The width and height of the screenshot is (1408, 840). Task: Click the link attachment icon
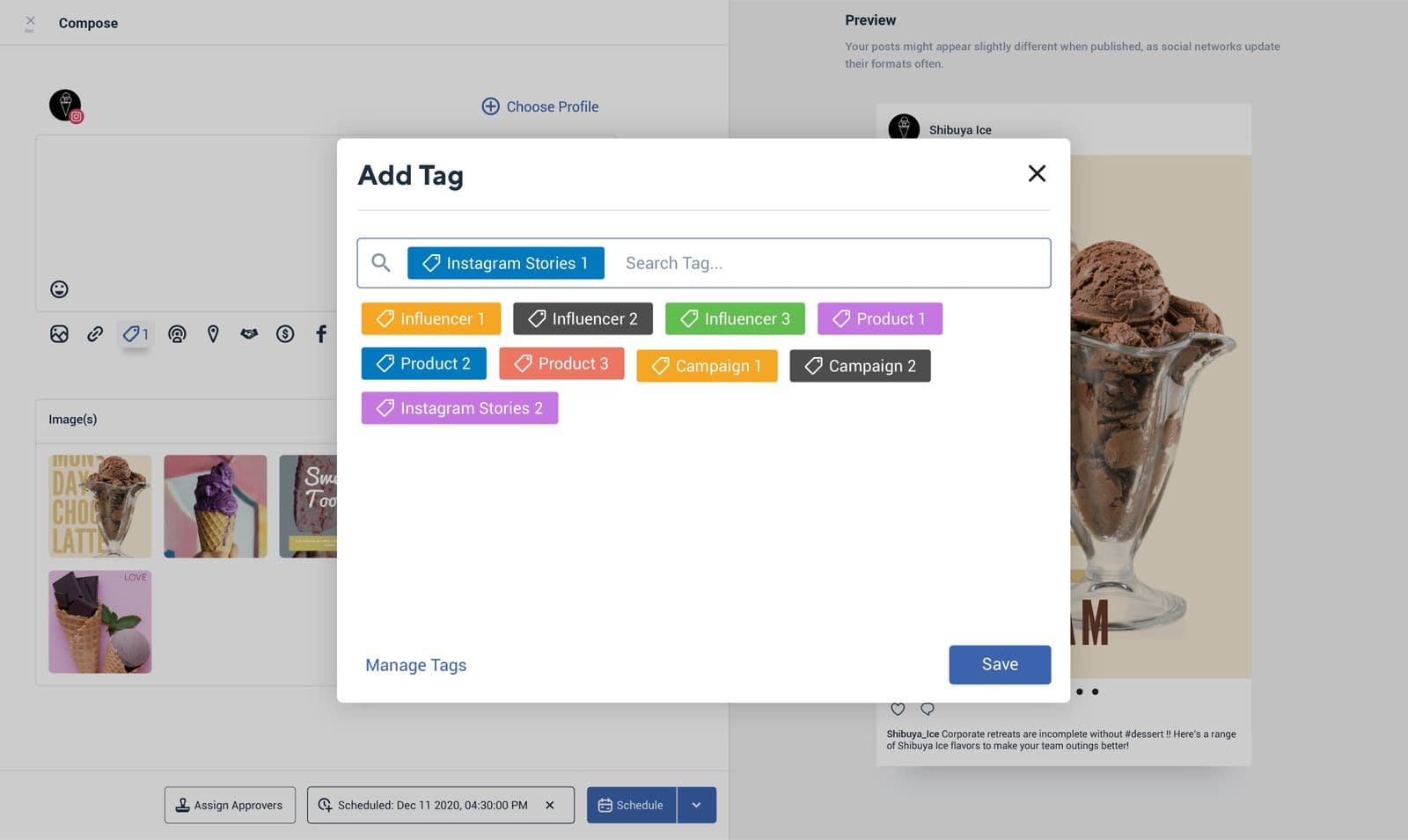pos(95,334)
